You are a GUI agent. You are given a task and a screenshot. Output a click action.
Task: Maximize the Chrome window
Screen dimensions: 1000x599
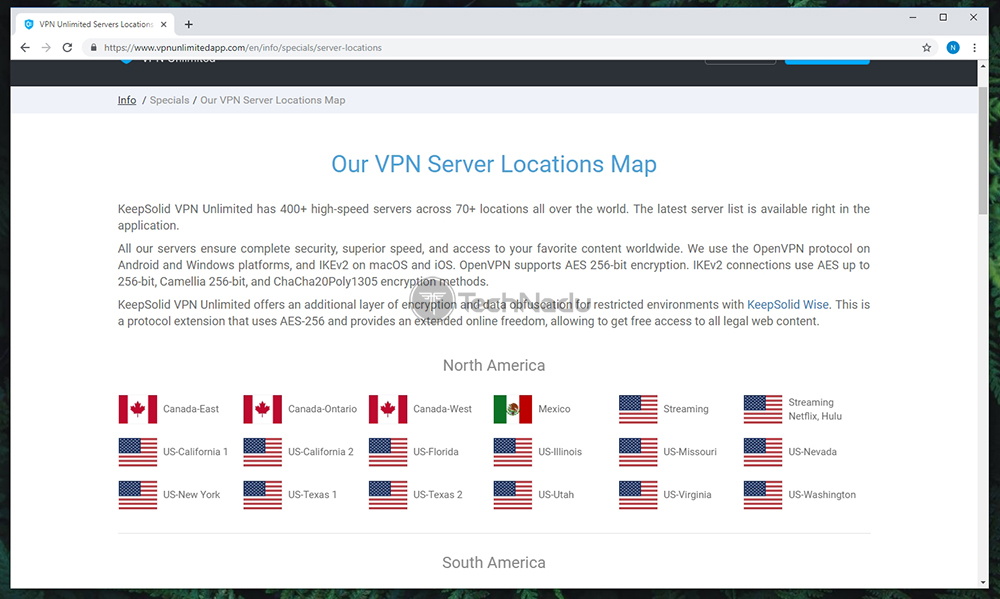click(943, 17)
